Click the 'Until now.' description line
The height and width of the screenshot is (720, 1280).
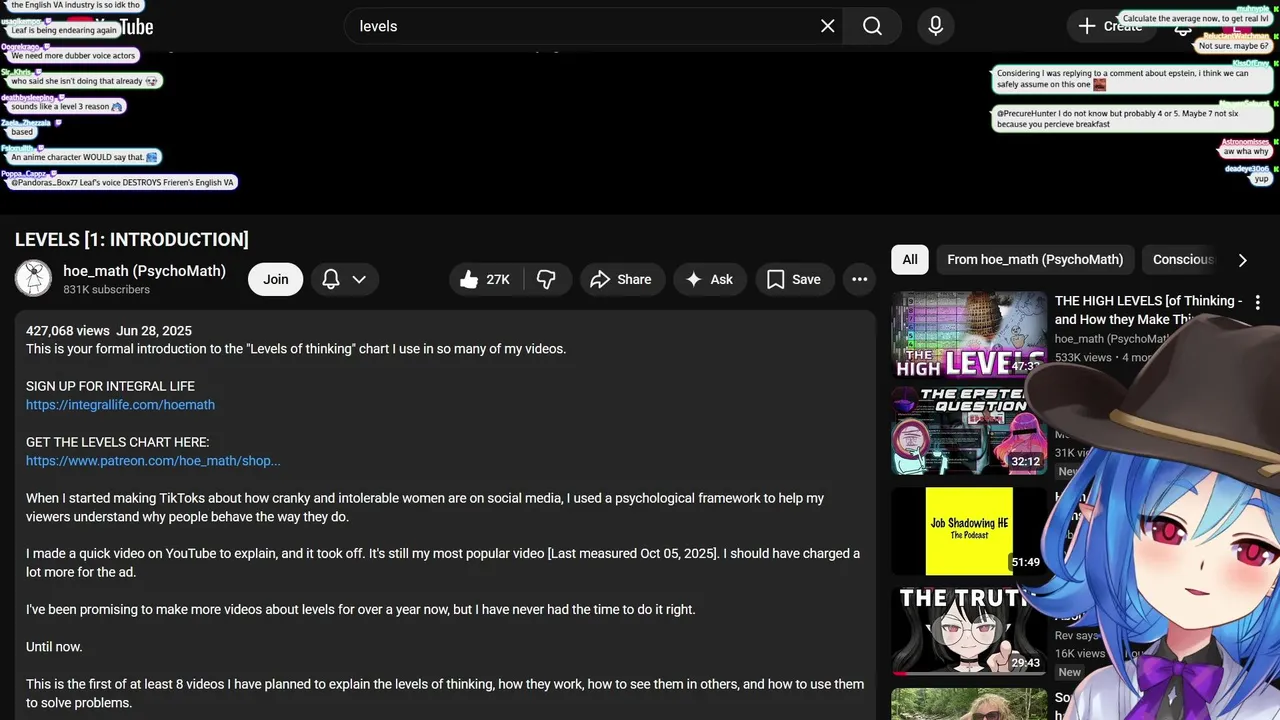tap(54, 647)
